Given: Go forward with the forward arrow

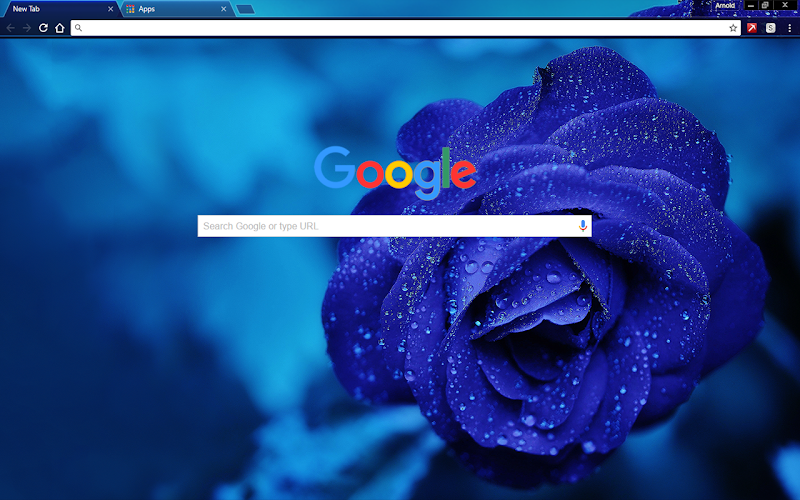Looking at the screenshot, I should coord(27,28).
